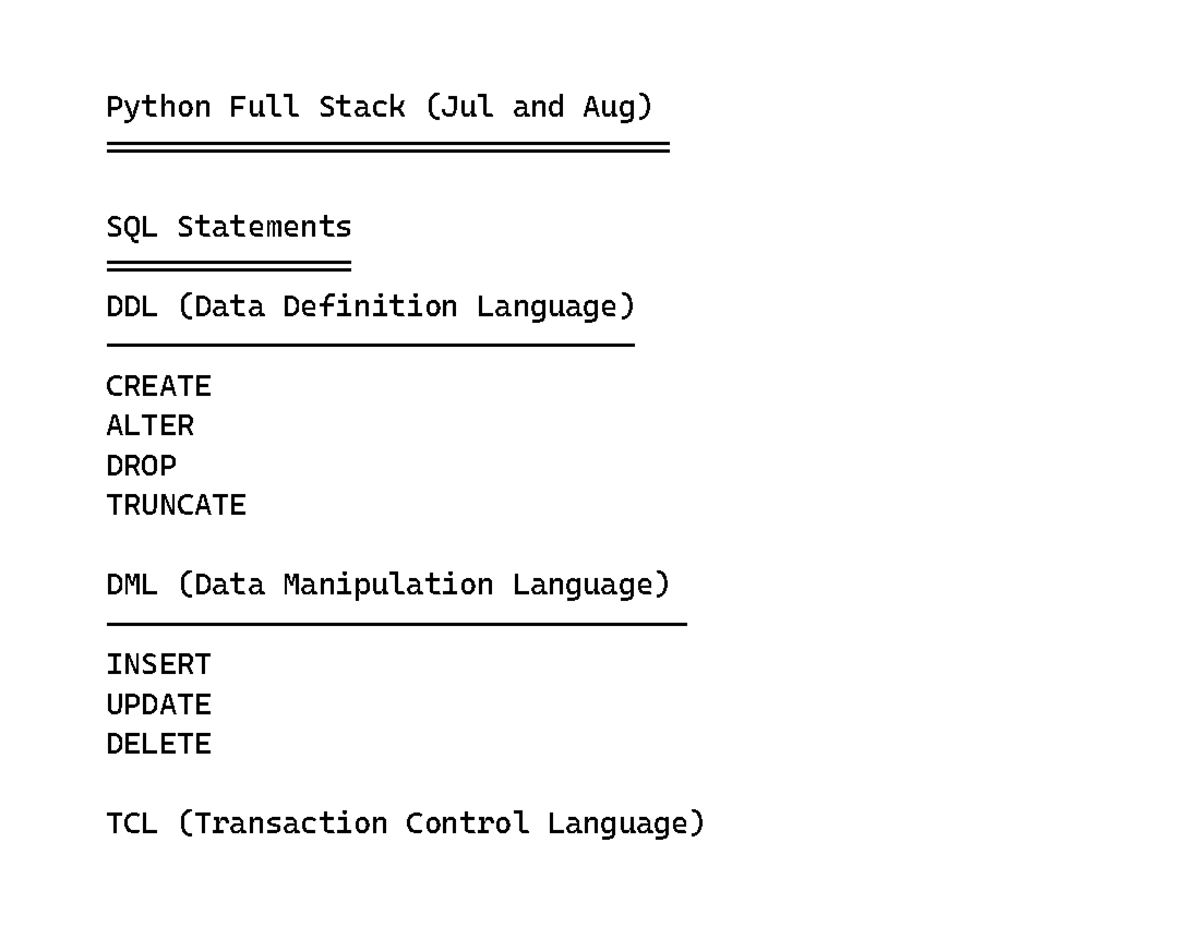The height and width of the screenshot is (927, 1200).
Task: Click the double underline beneath the title
Action: [x=388, y=147]
